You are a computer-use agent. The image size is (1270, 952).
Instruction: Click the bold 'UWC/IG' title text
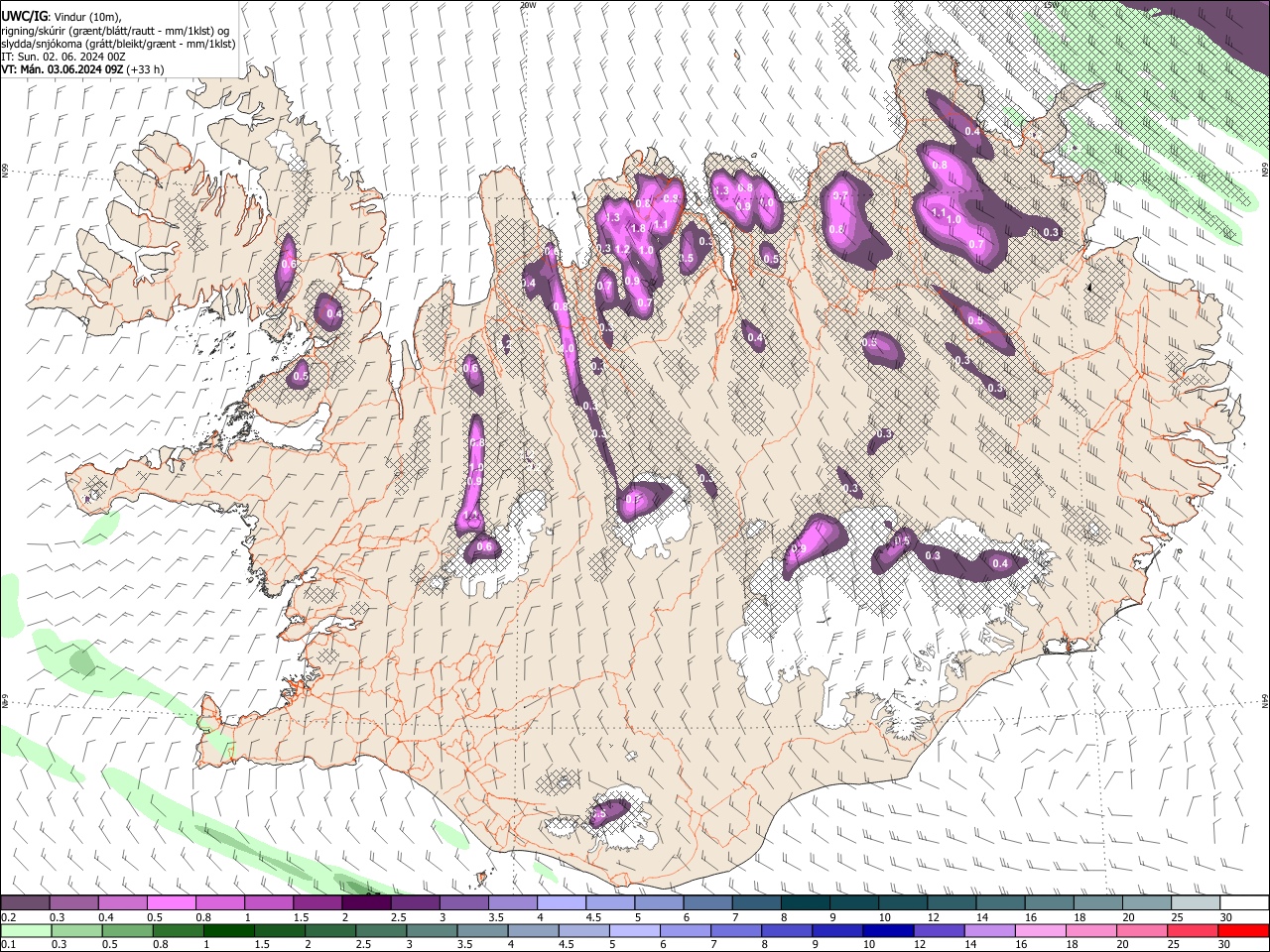(23, 17)
